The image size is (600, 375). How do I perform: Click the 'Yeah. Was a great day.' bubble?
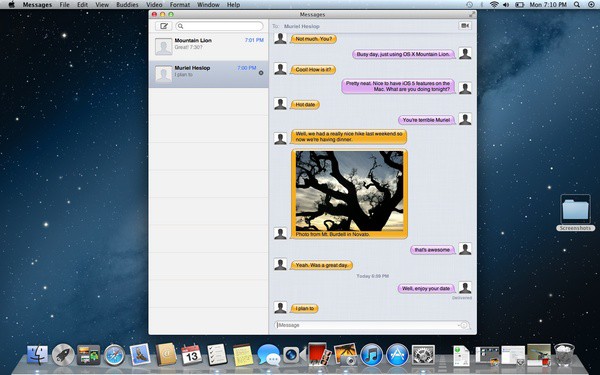coord(321,265)
